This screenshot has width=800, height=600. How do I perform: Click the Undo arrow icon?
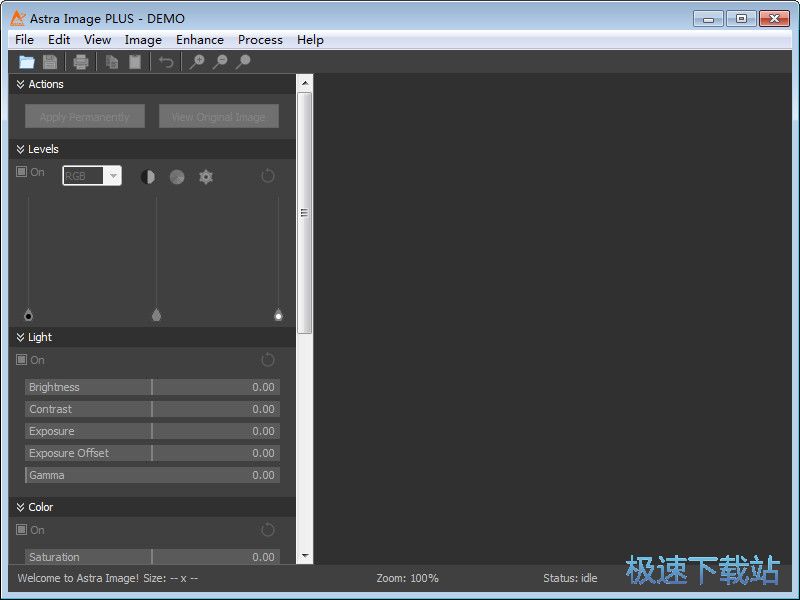pyautogui.click(x=166, y=62)
